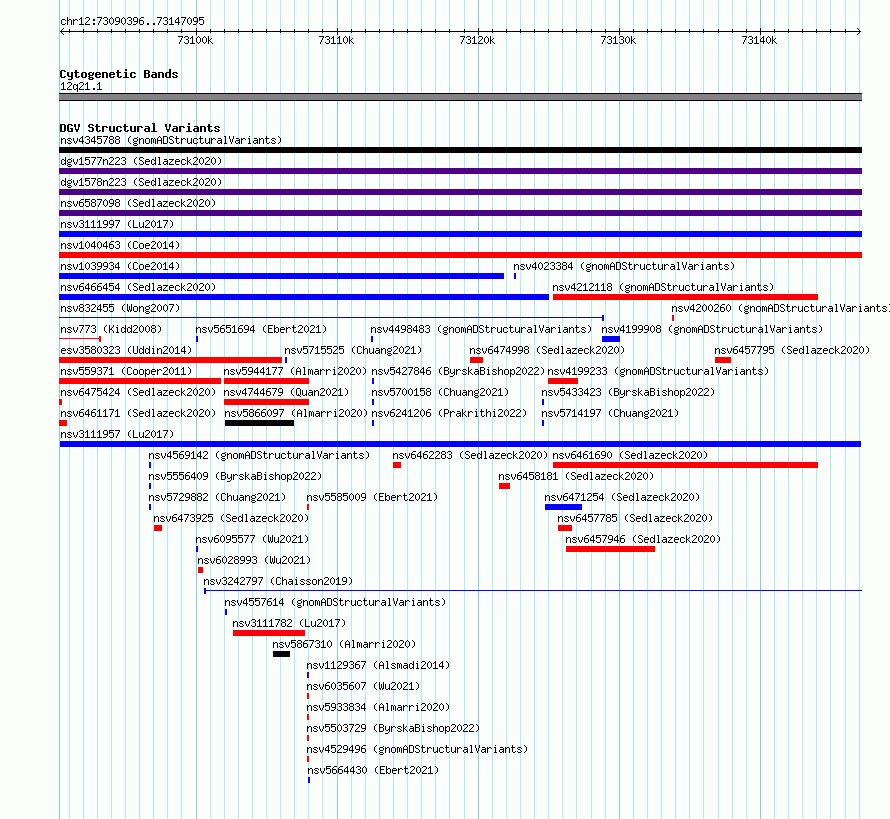Click the ruler's left scroll arrow
Screen dimensions: 890x819
63,32
